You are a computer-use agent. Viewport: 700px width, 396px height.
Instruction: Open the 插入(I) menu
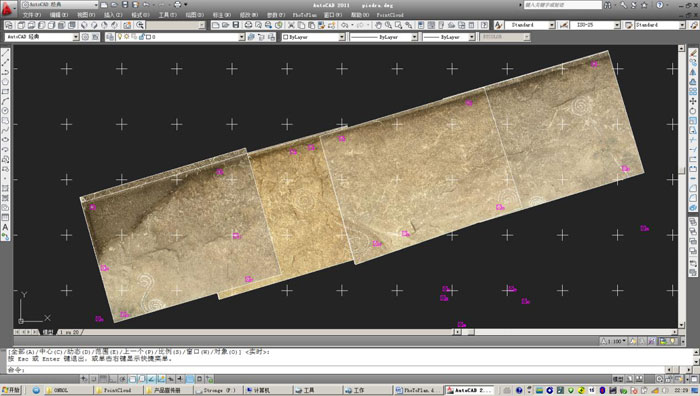pyautogui.click(x=113, y=15)
